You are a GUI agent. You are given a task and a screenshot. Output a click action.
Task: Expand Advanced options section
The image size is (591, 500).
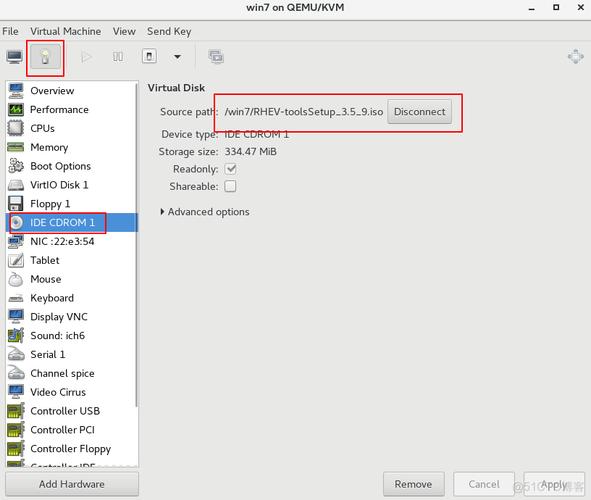(205, 212)
